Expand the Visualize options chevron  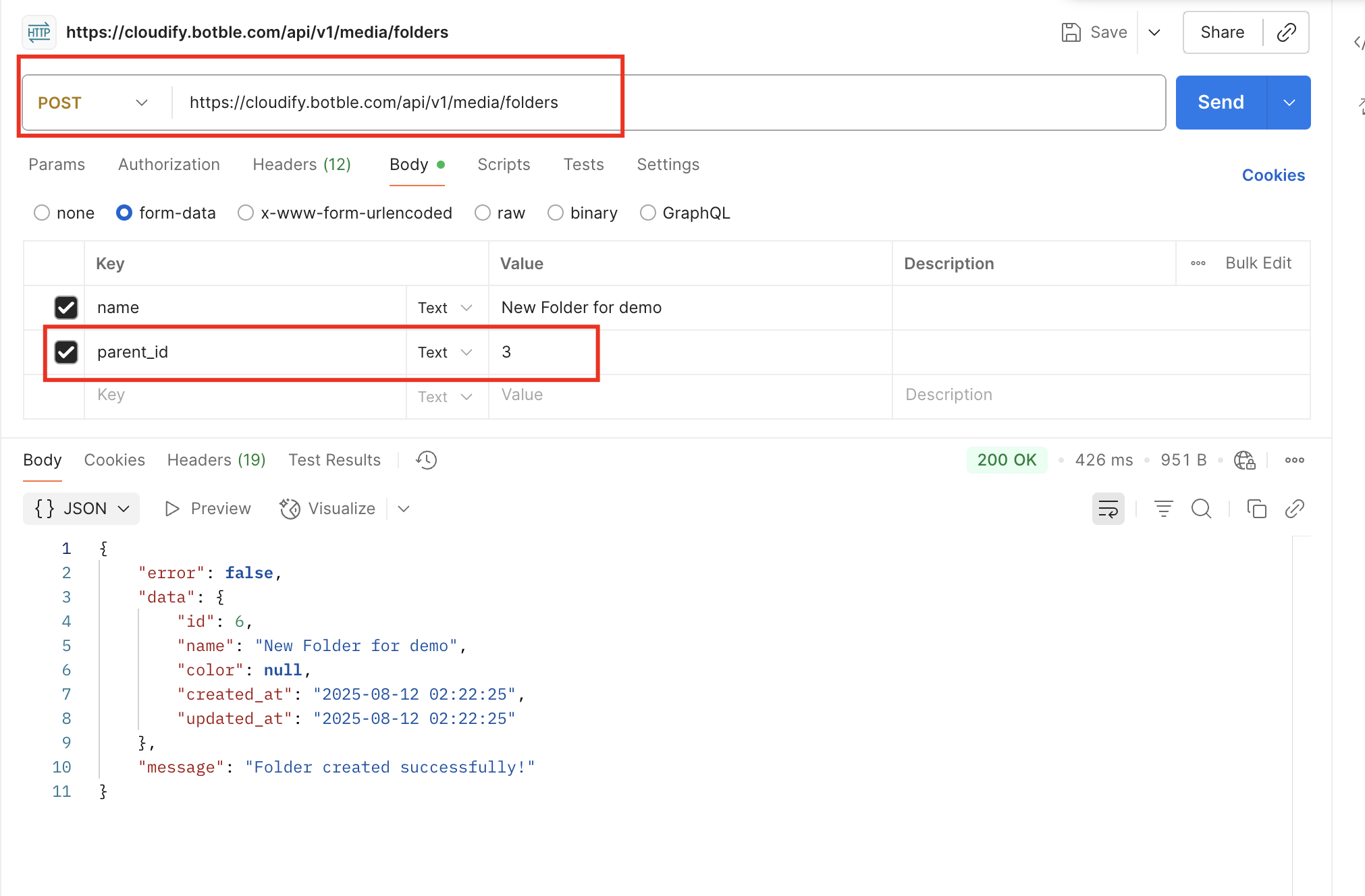tap(404, 509)
